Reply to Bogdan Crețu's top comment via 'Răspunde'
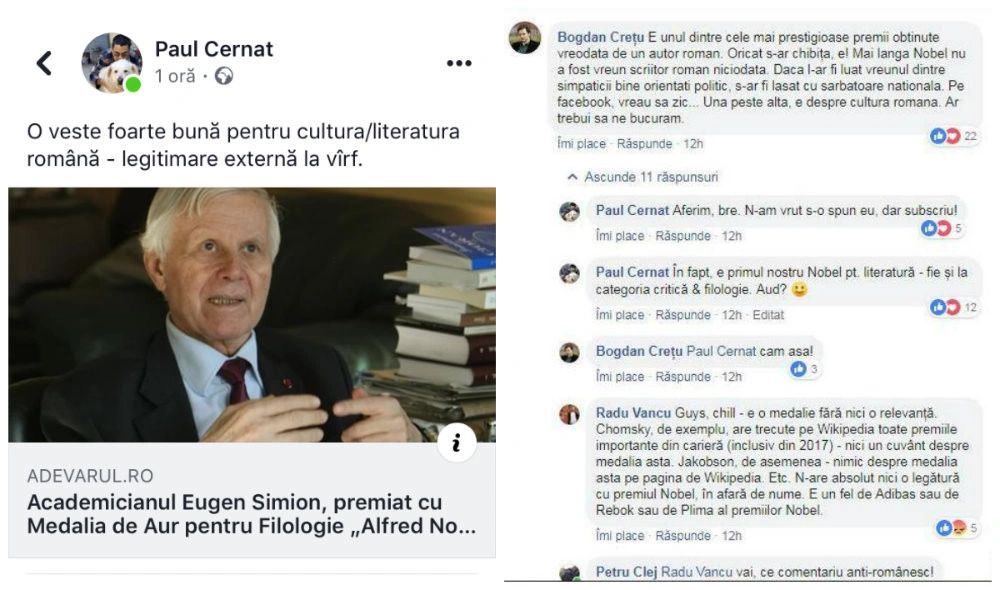Image resolution: width=1000 pixels, height=590 pixels. 644,144
